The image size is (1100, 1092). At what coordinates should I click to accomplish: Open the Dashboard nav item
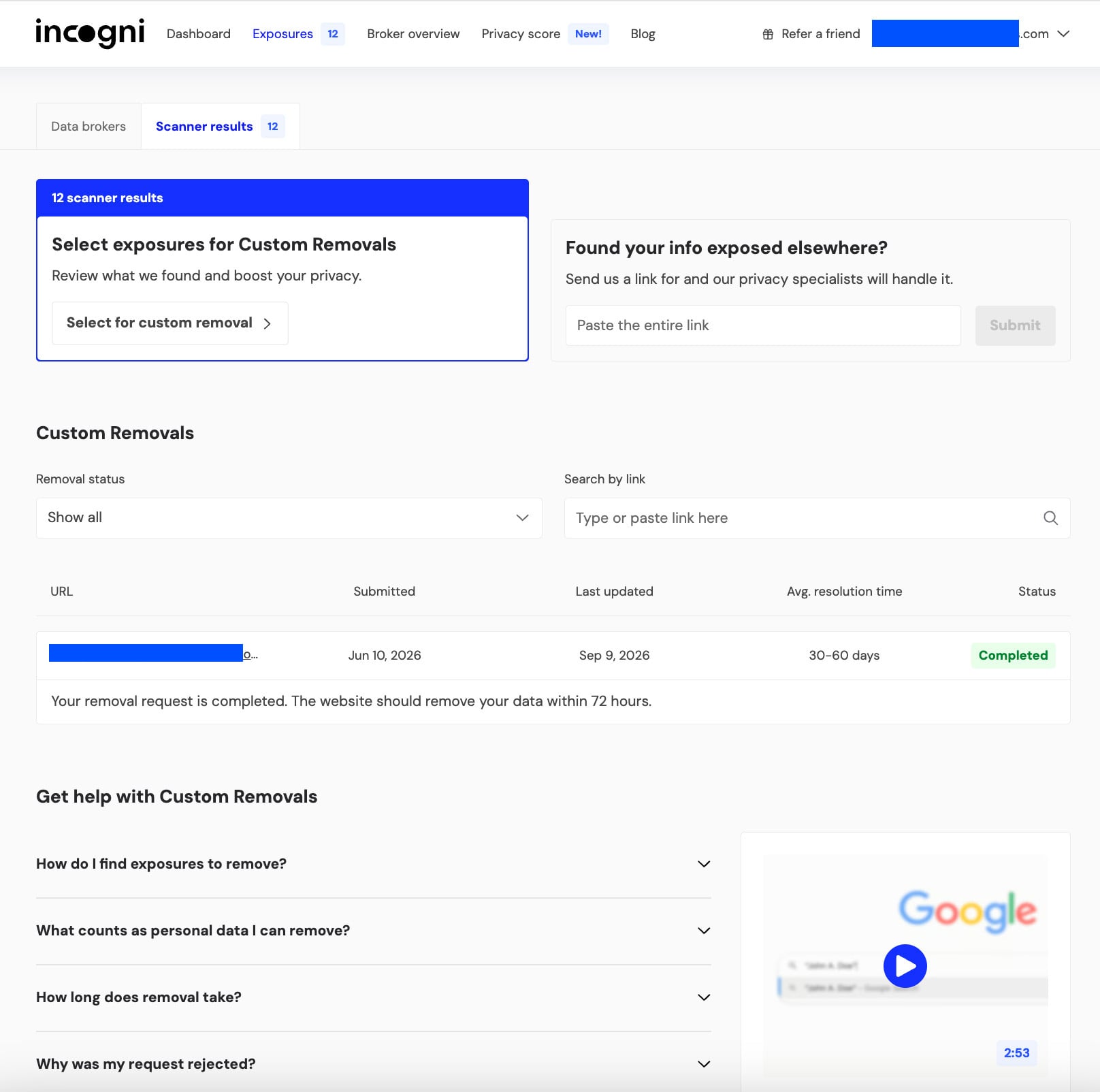pos(199,34)
